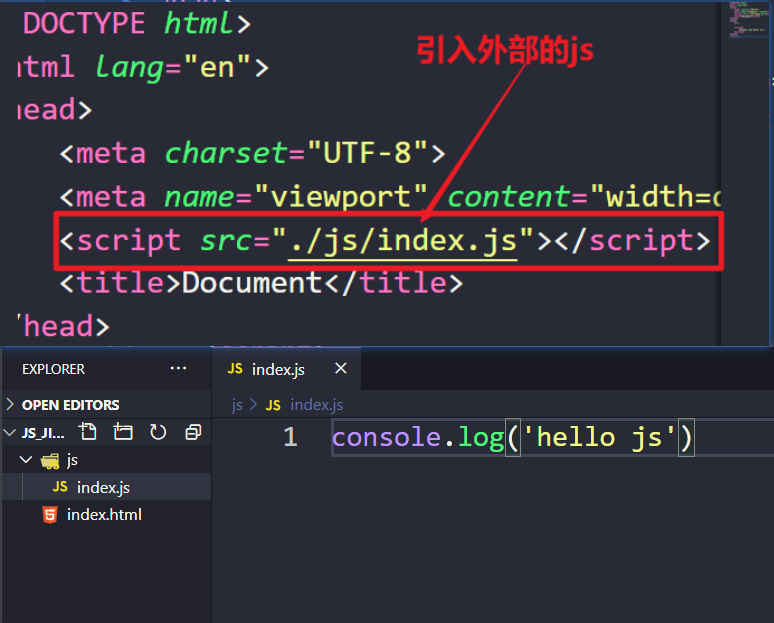Click line number 1 in the gutter
The height and width of the screenshot is (623, 774).
click(290, 437)
